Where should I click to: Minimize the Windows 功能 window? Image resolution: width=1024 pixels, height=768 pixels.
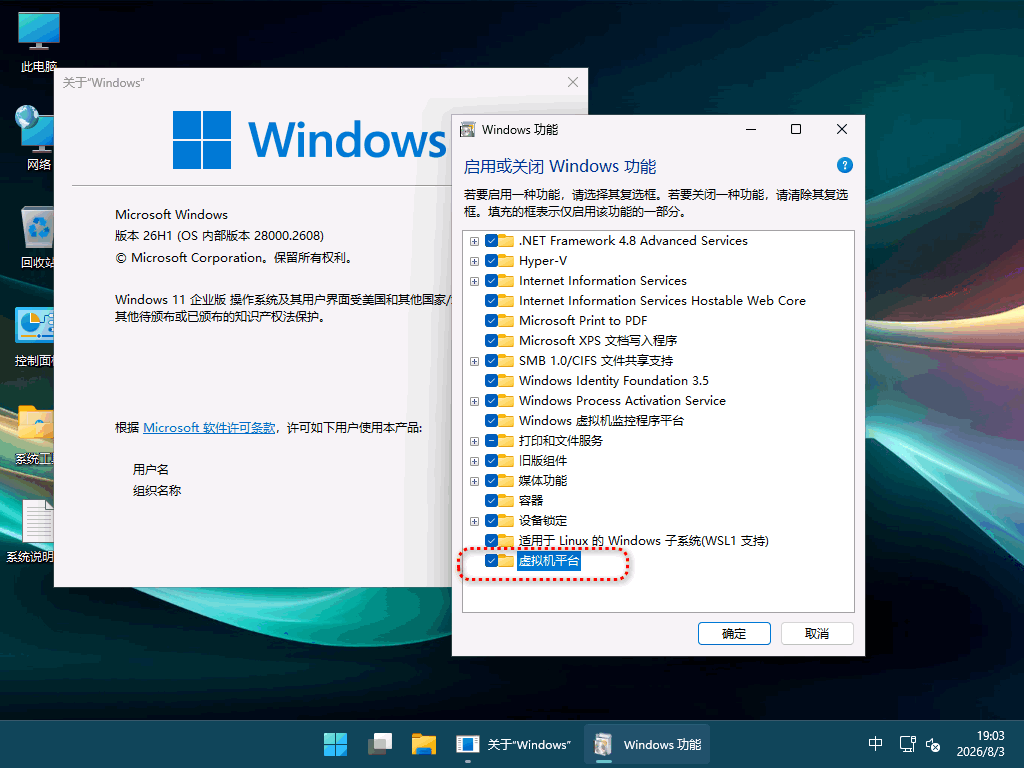[751, 129]
